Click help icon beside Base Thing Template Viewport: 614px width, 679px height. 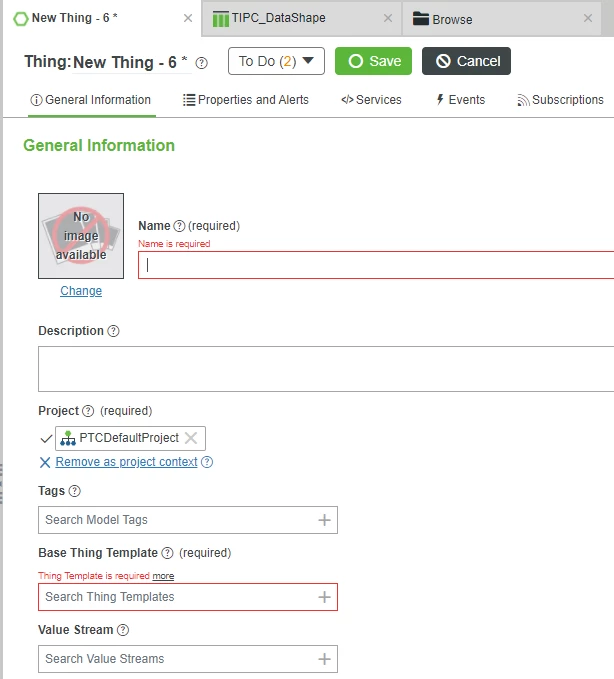coord(168,553)
